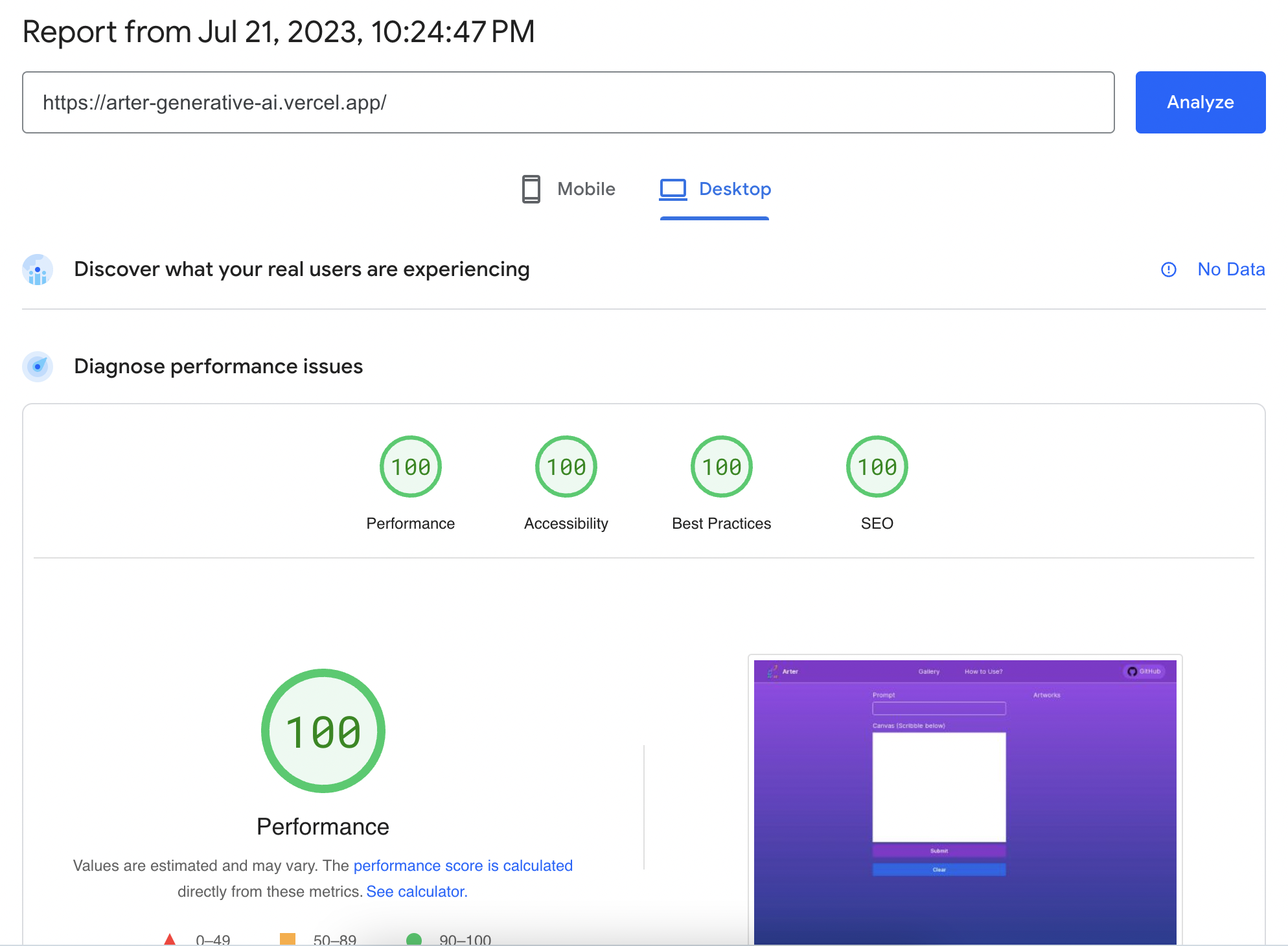Click the Arter page screenshot thumbnail
Image resolution: width=1288 pixels, height=946 pixels.
[965, 801]
